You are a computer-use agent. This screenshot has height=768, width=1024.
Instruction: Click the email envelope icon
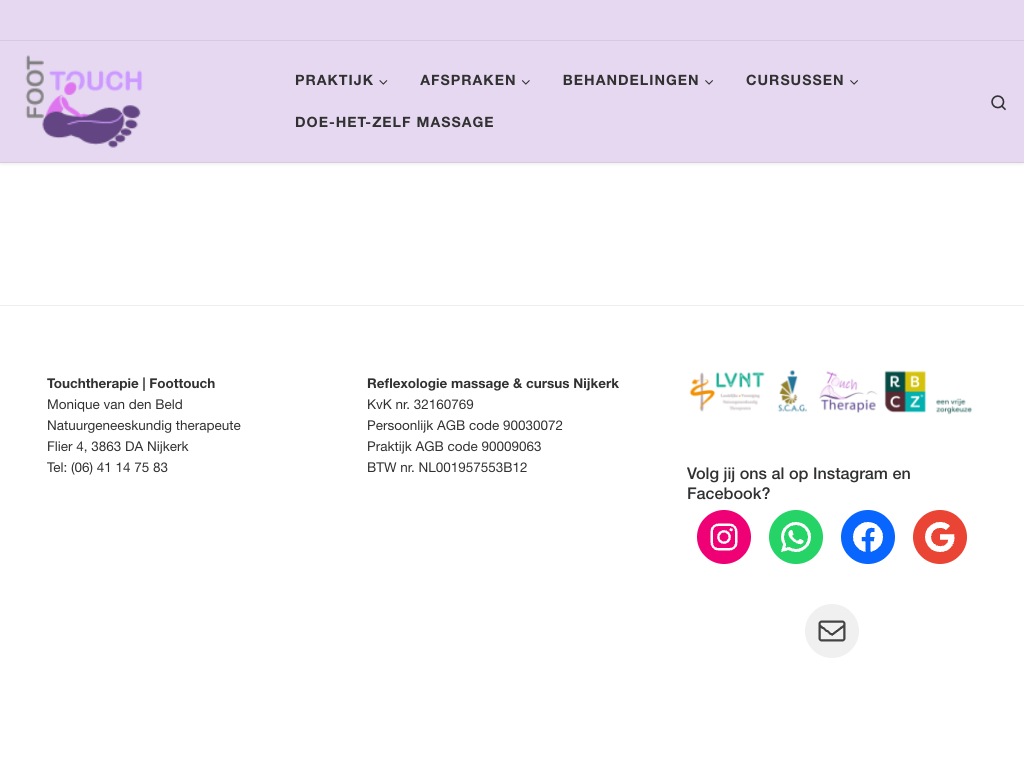(x=832, y=631)
